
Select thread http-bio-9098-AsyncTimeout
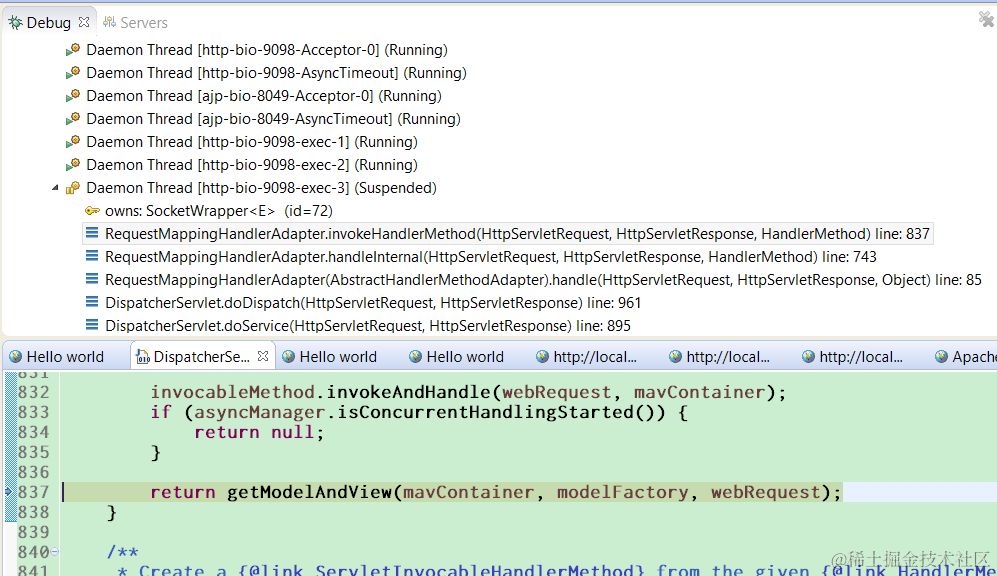[x=276, y=73]
